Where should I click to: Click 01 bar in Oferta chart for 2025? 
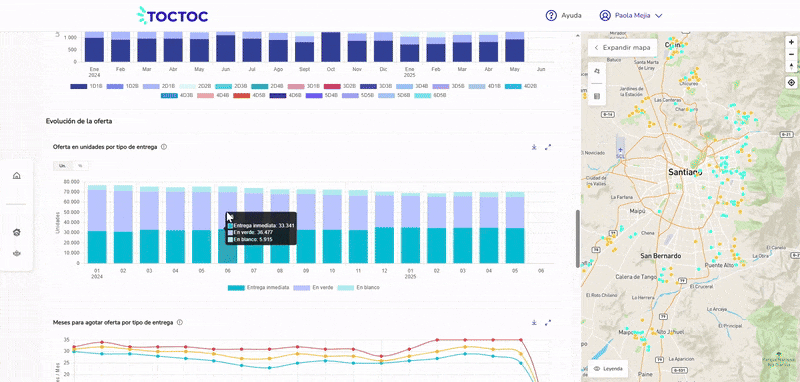tap(410, 228)
